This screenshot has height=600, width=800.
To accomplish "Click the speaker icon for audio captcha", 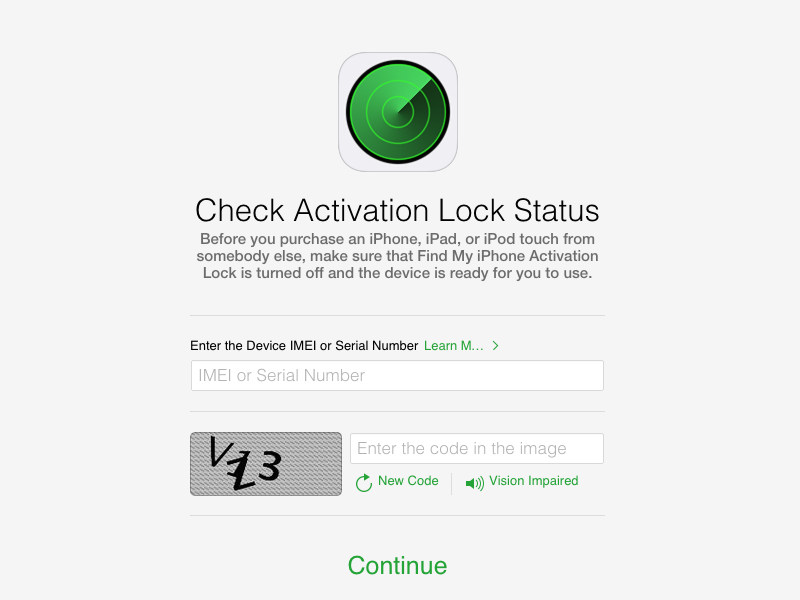I will pyautogui.click(x=474, y=483).
